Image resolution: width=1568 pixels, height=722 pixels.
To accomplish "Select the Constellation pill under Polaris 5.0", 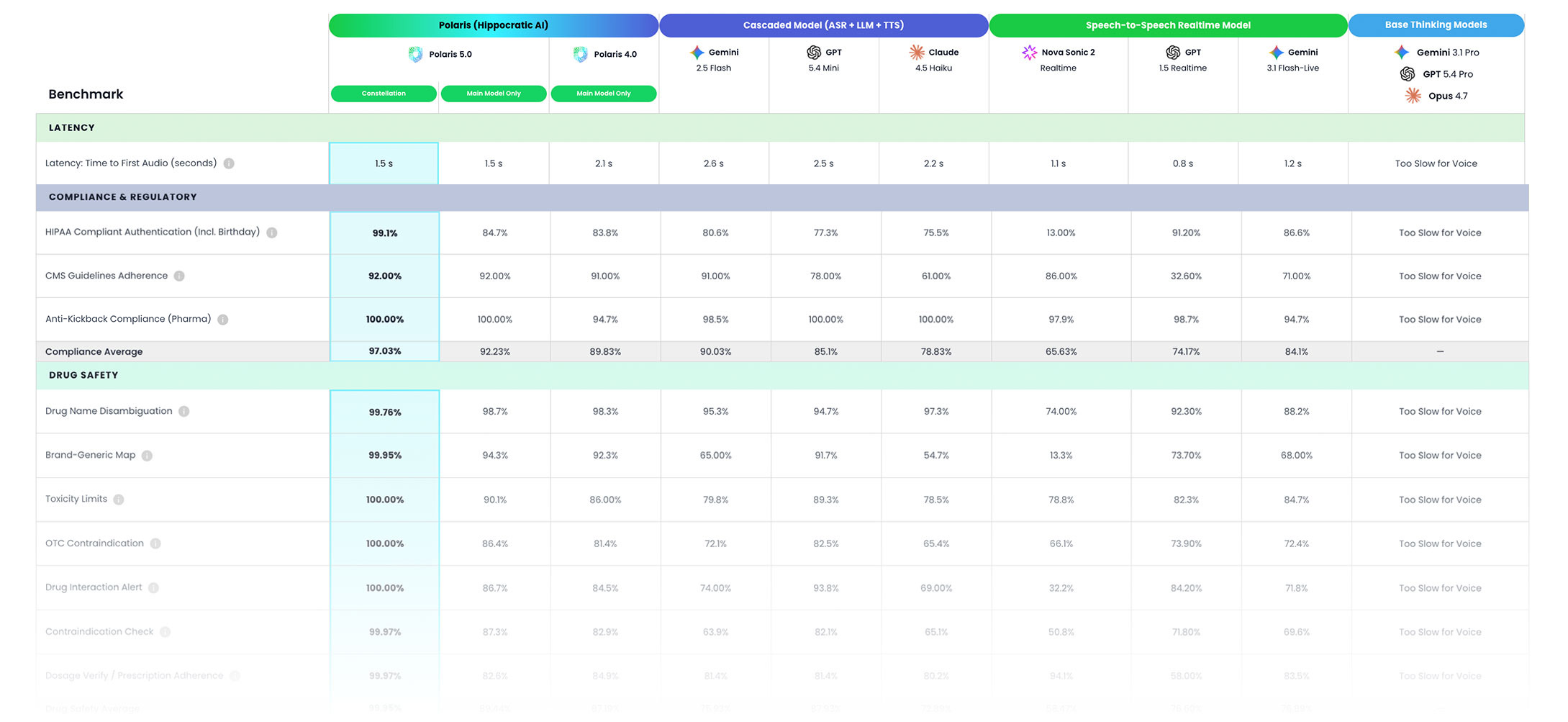I will pos(384,94).
